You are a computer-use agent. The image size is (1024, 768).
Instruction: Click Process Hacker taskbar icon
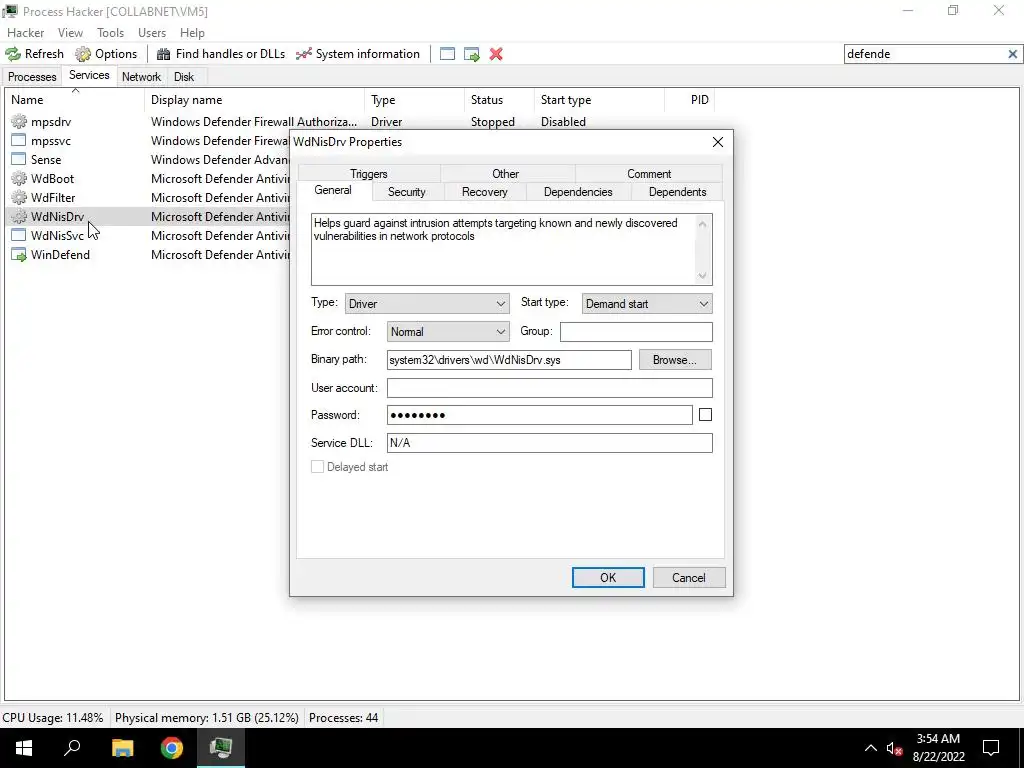pos(221,748)
